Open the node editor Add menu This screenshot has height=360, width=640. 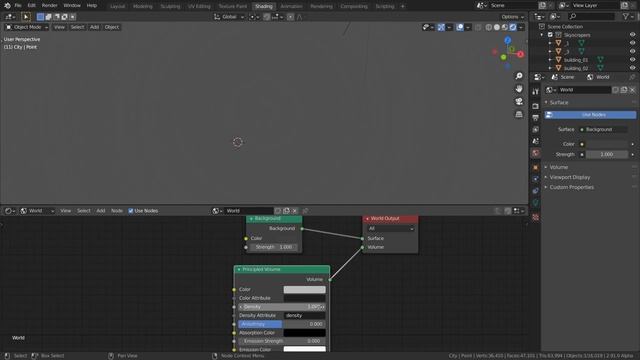point(101,211)
